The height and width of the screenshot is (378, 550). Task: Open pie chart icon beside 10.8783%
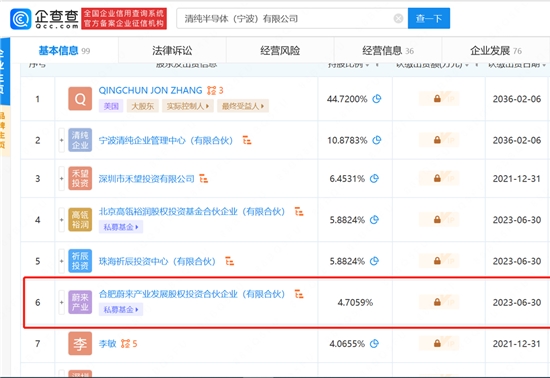(x=377, y=140)
